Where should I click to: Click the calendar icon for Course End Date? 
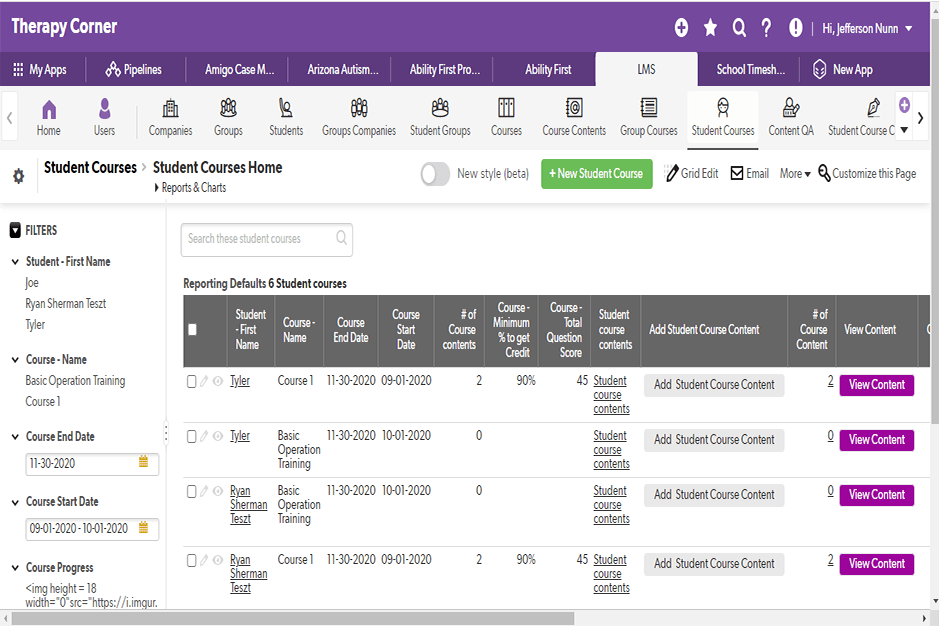143,461
